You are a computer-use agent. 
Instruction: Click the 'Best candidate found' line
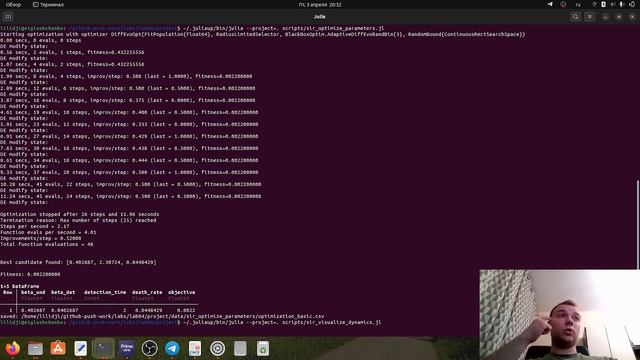click(78, 262)
